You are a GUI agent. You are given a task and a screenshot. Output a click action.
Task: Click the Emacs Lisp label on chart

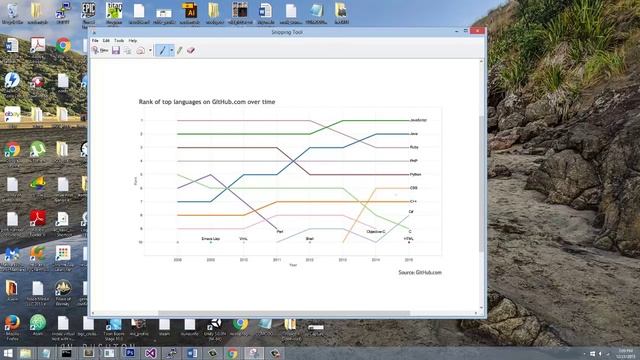click(x=211, y=239)
